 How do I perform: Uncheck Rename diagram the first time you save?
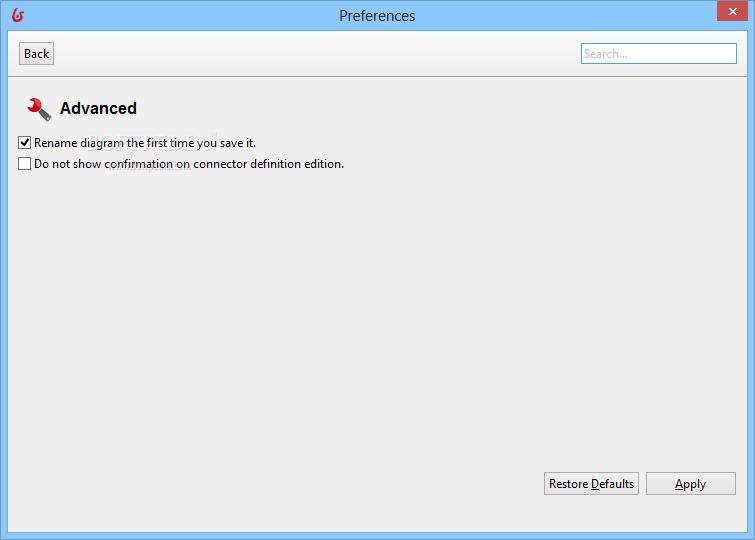tap(25, 143)
